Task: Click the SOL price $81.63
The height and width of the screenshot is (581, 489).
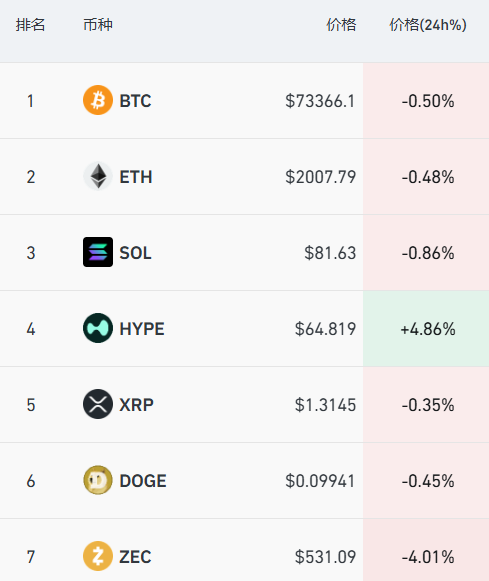Action: click(x=330, y=253)
